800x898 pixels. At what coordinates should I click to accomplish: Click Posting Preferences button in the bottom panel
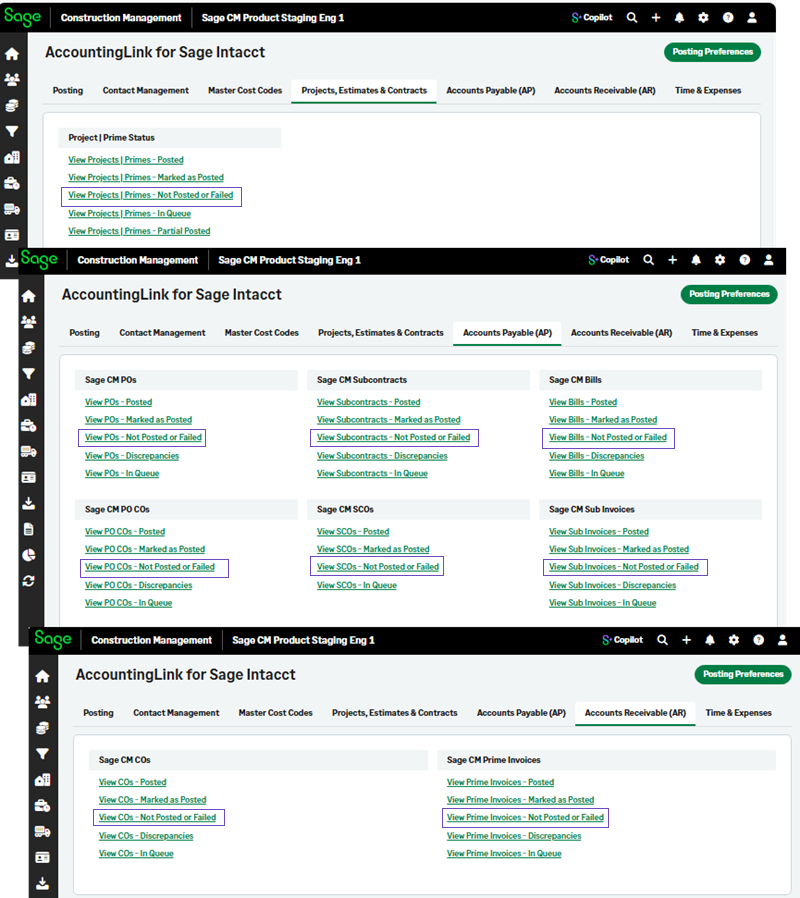(742, 674)
